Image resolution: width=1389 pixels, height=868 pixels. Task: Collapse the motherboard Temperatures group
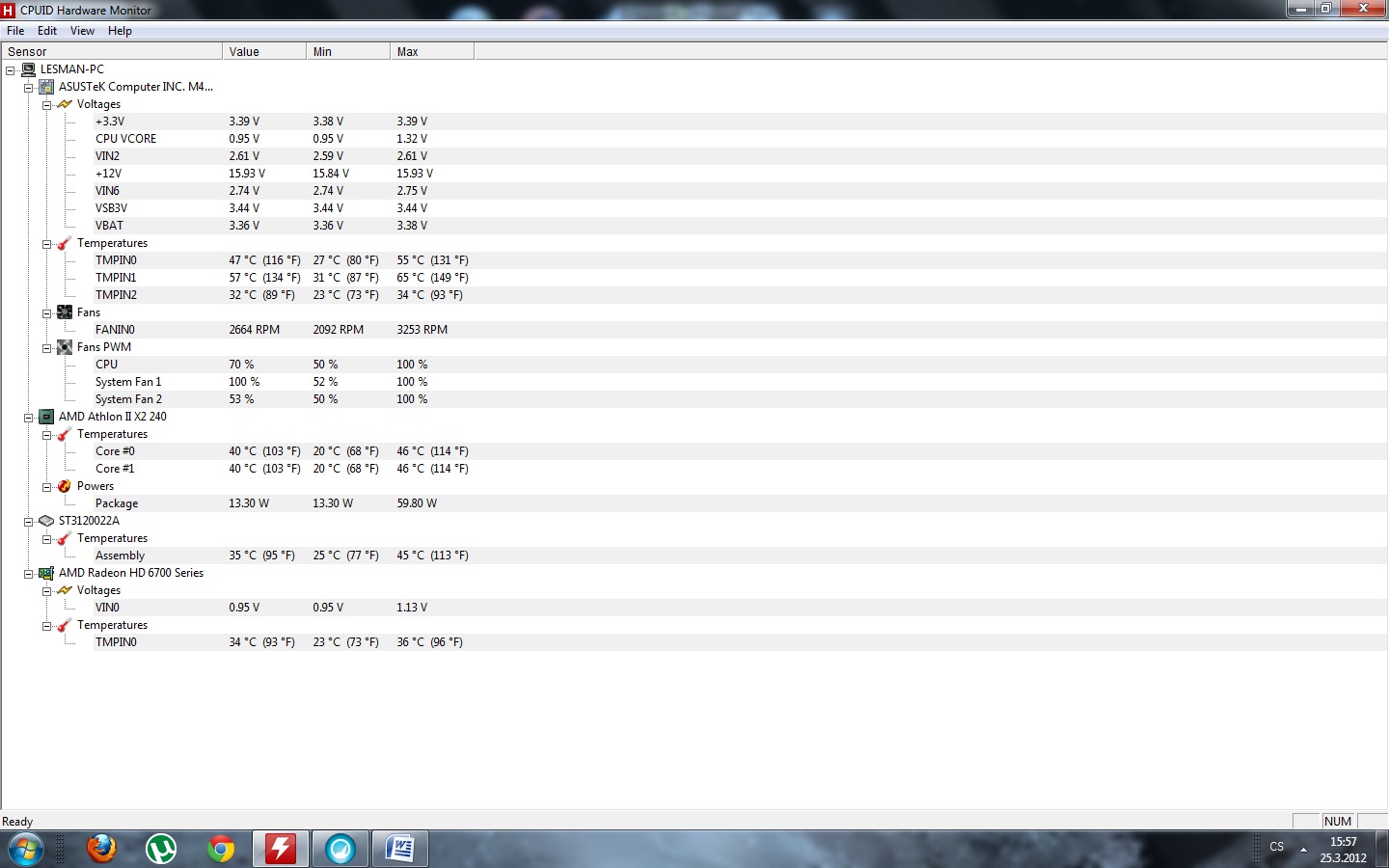coord(46,244)
